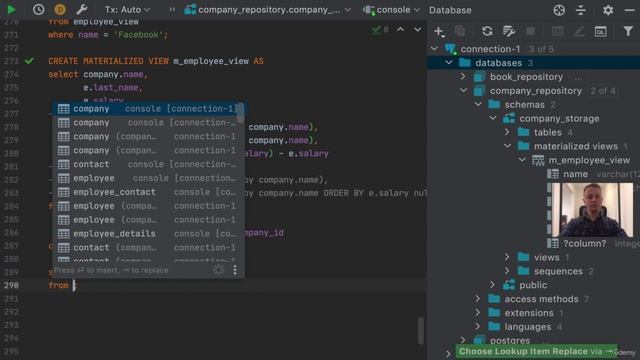
Task: Open the company_repository schema selector dropdown
Action: 267,10
